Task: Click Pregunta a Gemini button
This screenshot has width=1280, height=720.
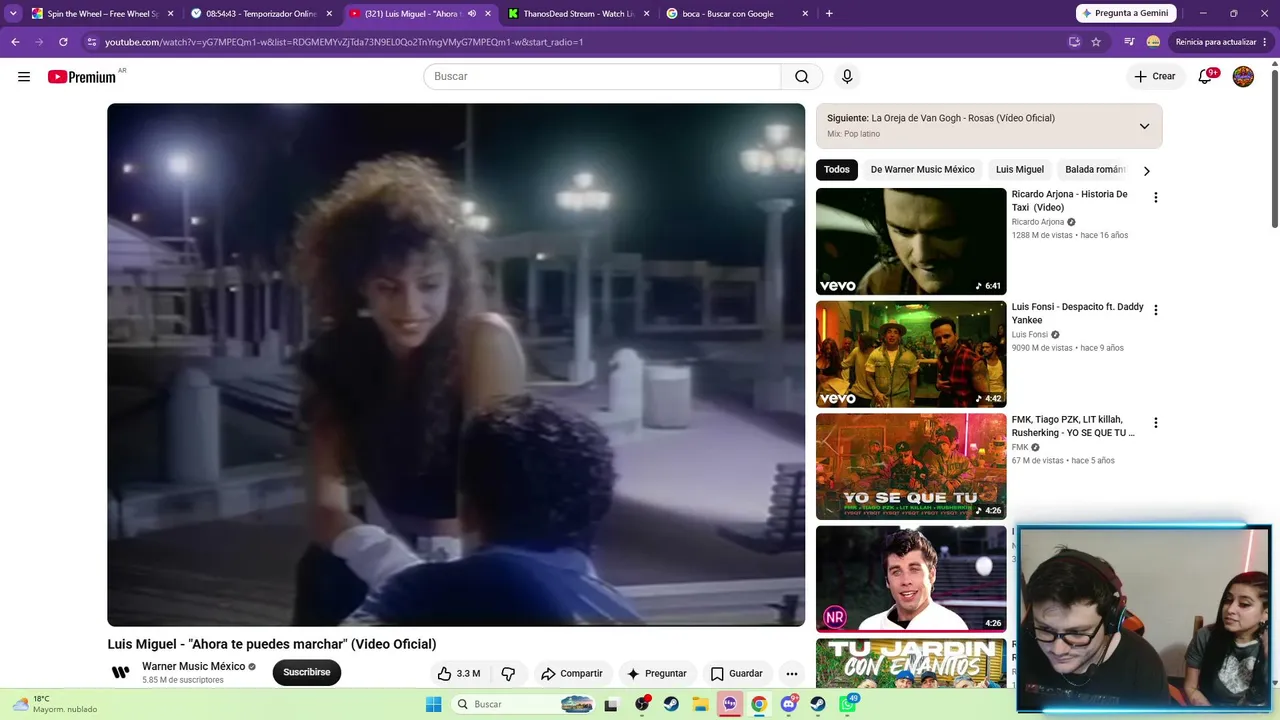Action: (1125, 14)
